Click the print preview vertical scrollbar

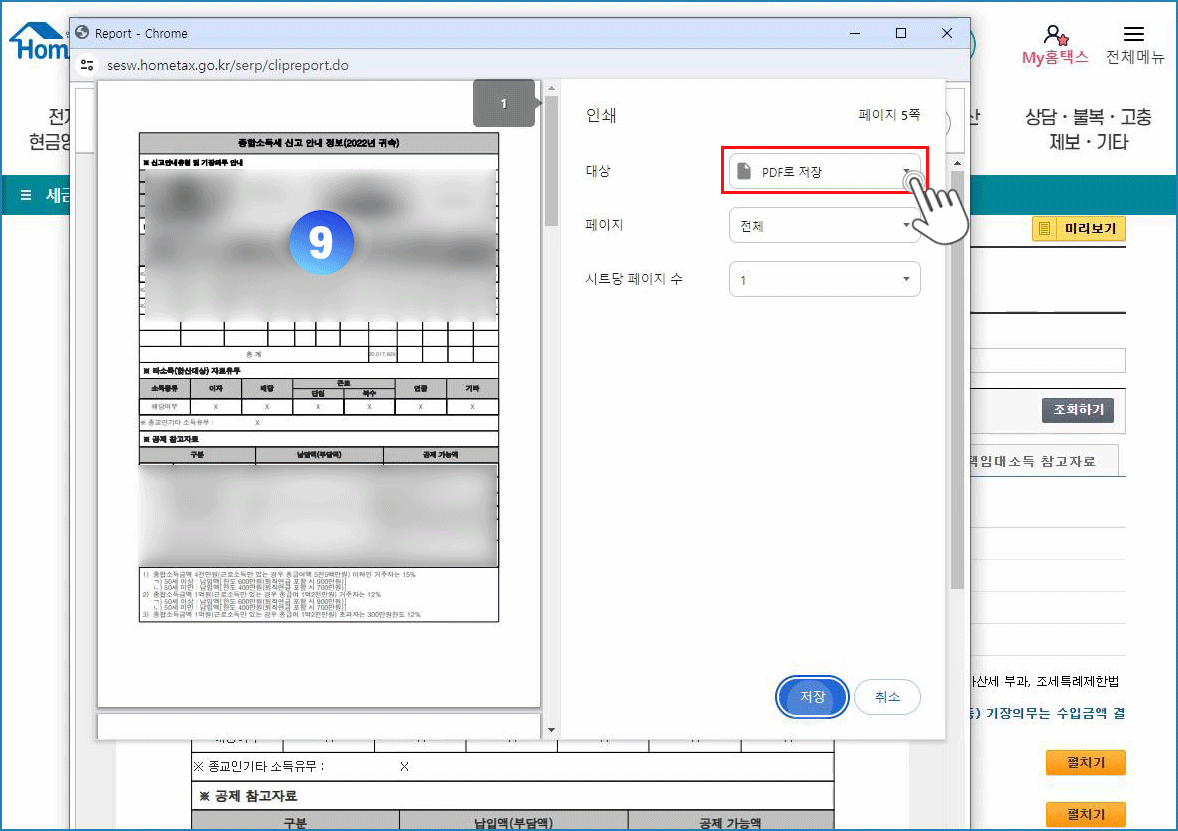click(x=551, y=162)
